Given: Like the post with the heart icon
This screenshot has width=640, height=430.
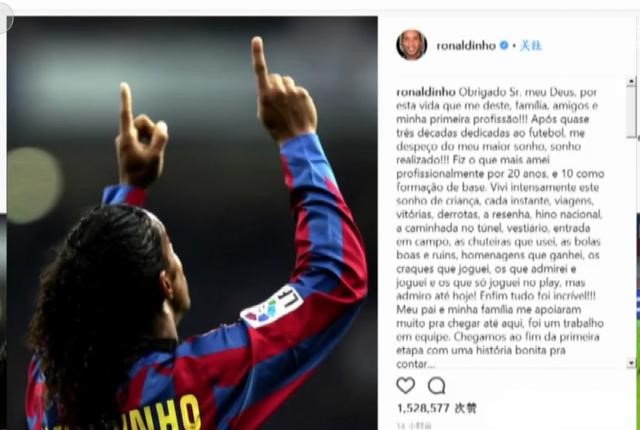Looking at the screenshot, I should pyautogui.click(x=405, y=385).
